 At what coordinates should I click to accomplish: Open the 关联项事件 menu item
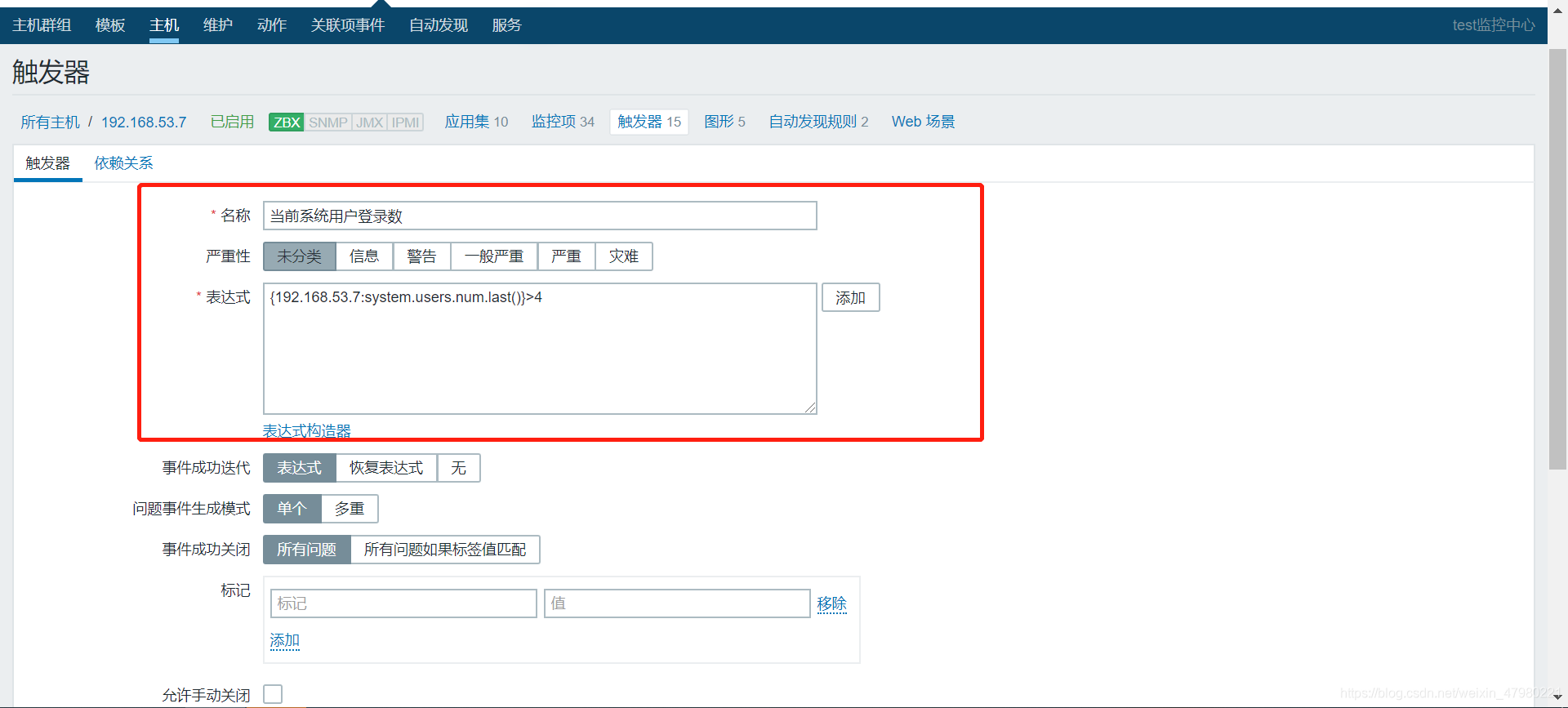348,25
